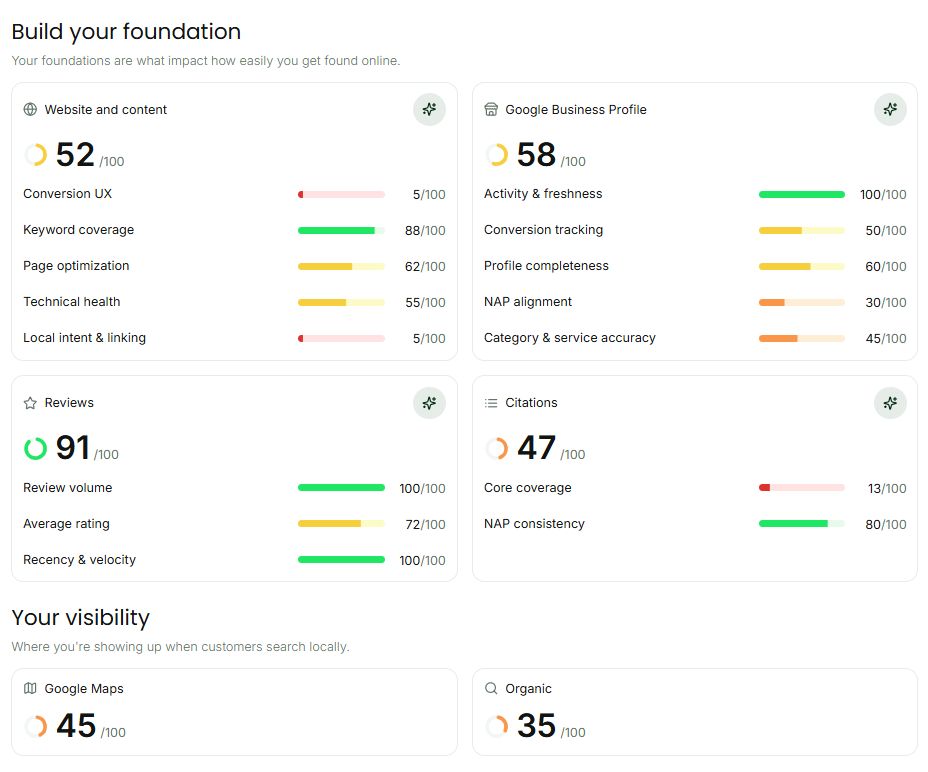This screenshot has height=772, width=928.
Task: Click the list icon beside Citations
Action: tap(491, 403)
